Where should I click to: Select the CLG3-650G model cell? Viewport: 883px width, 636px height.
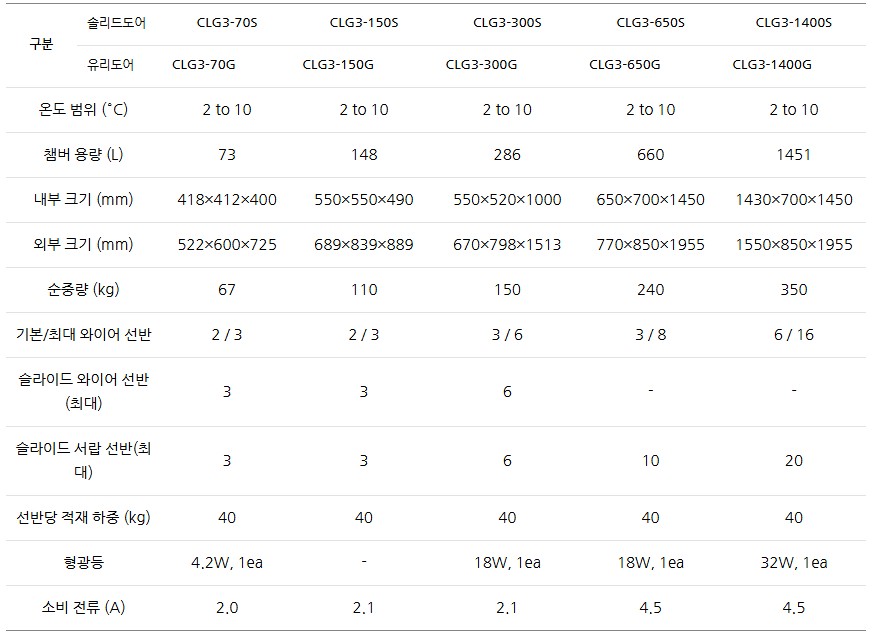click(624, 66)
